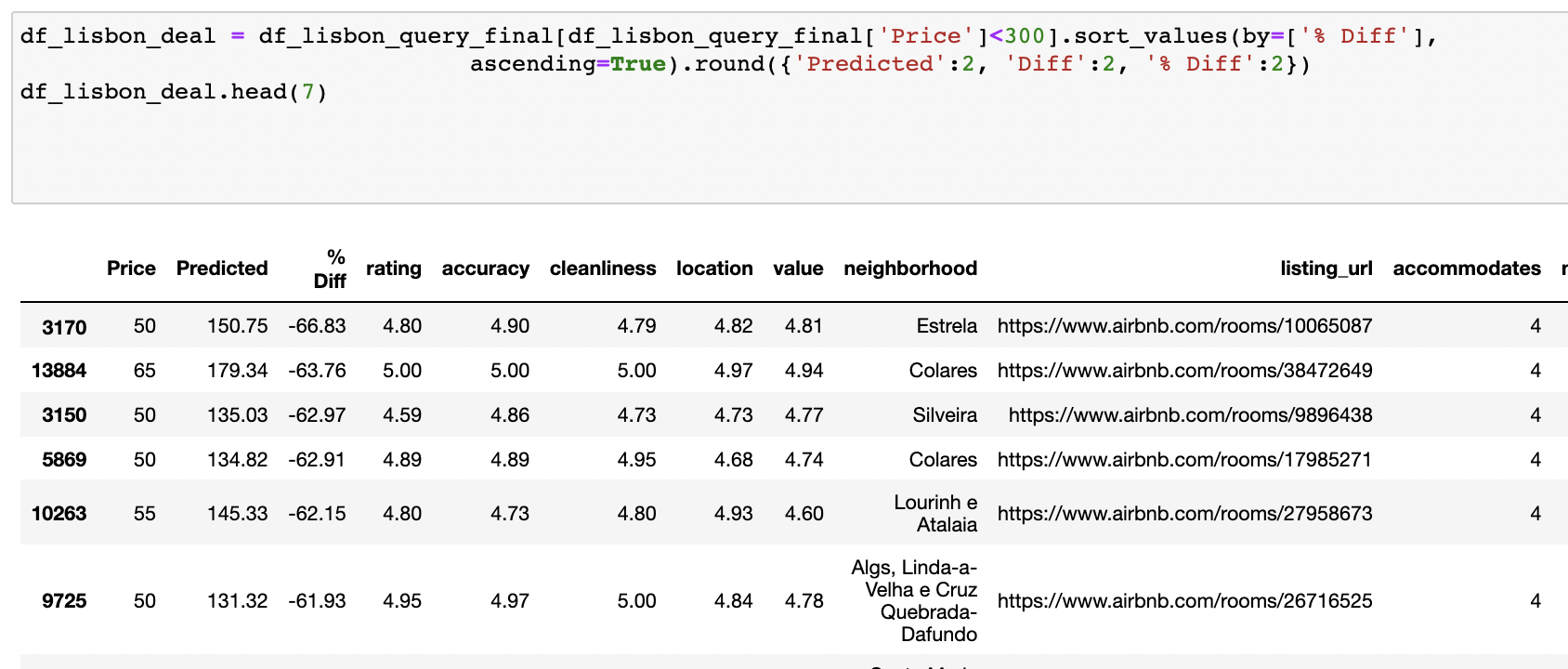
Task: Select row index 9725
Action: tap(64, 601)
